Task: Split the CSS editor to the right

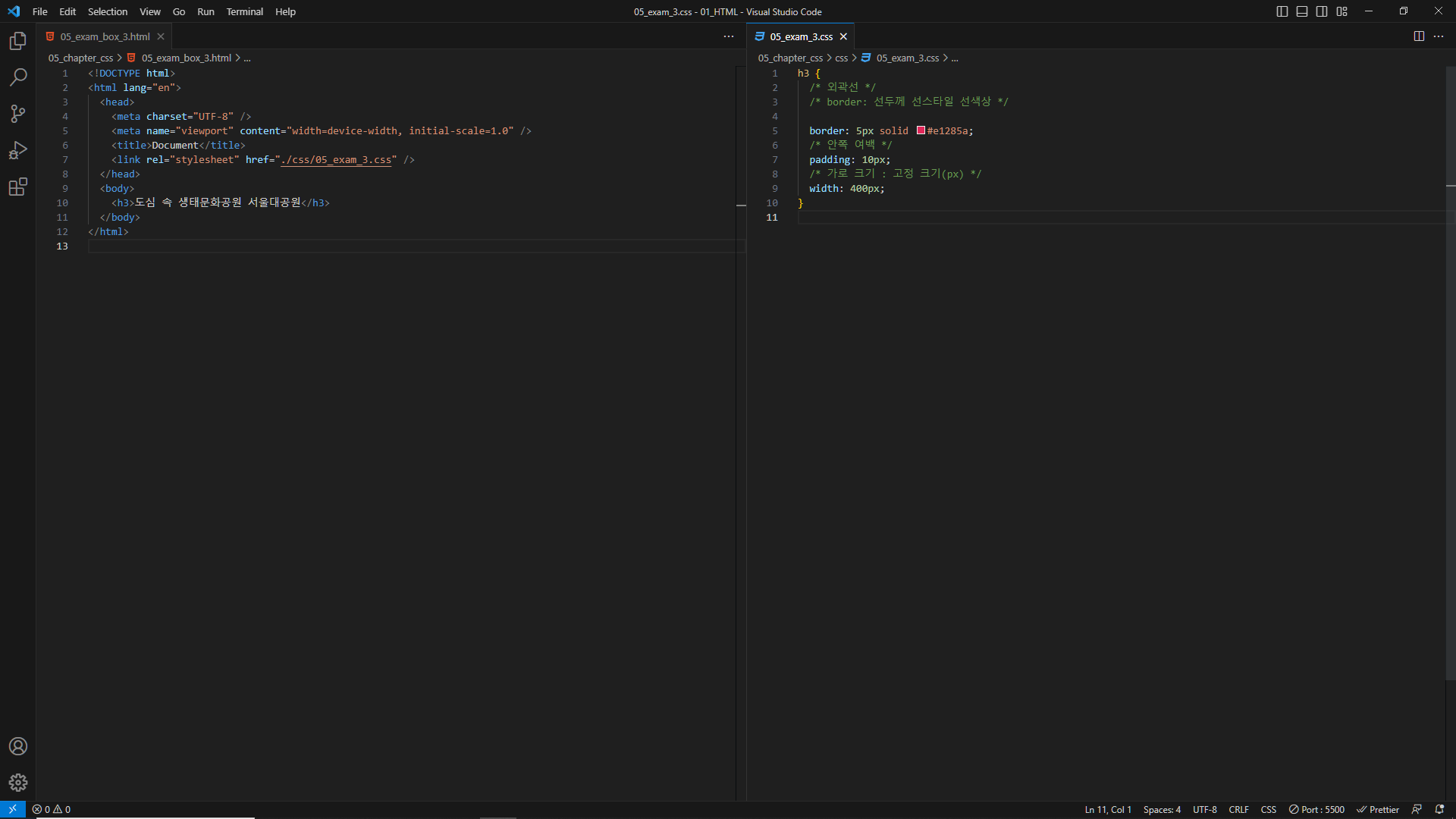Action: click(x=1419, y=36)
